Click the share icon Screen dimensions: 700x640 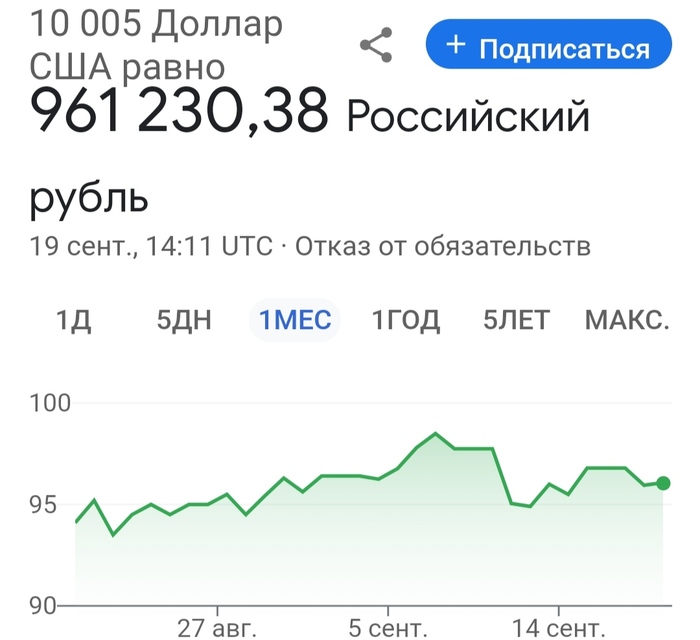pyautogui.click(x=376, y=45)
